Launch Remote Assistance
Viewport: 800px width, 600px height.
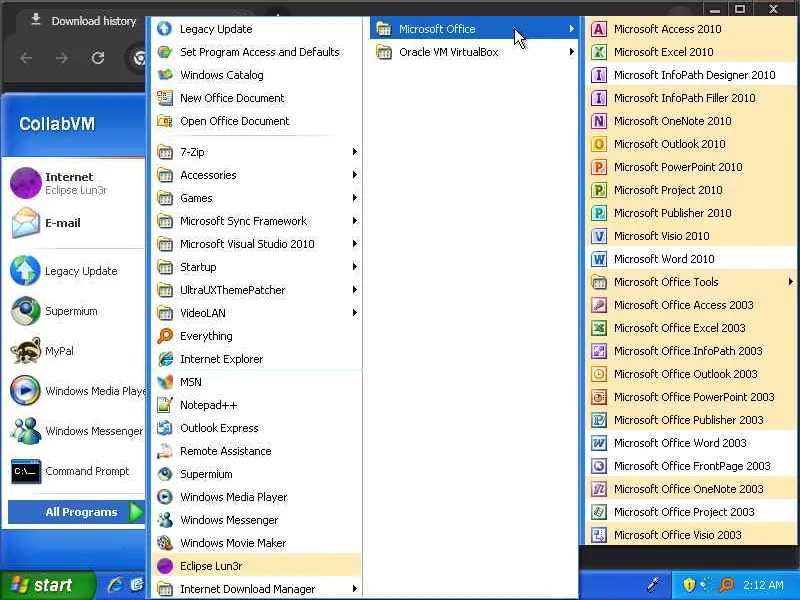point(257,451)
